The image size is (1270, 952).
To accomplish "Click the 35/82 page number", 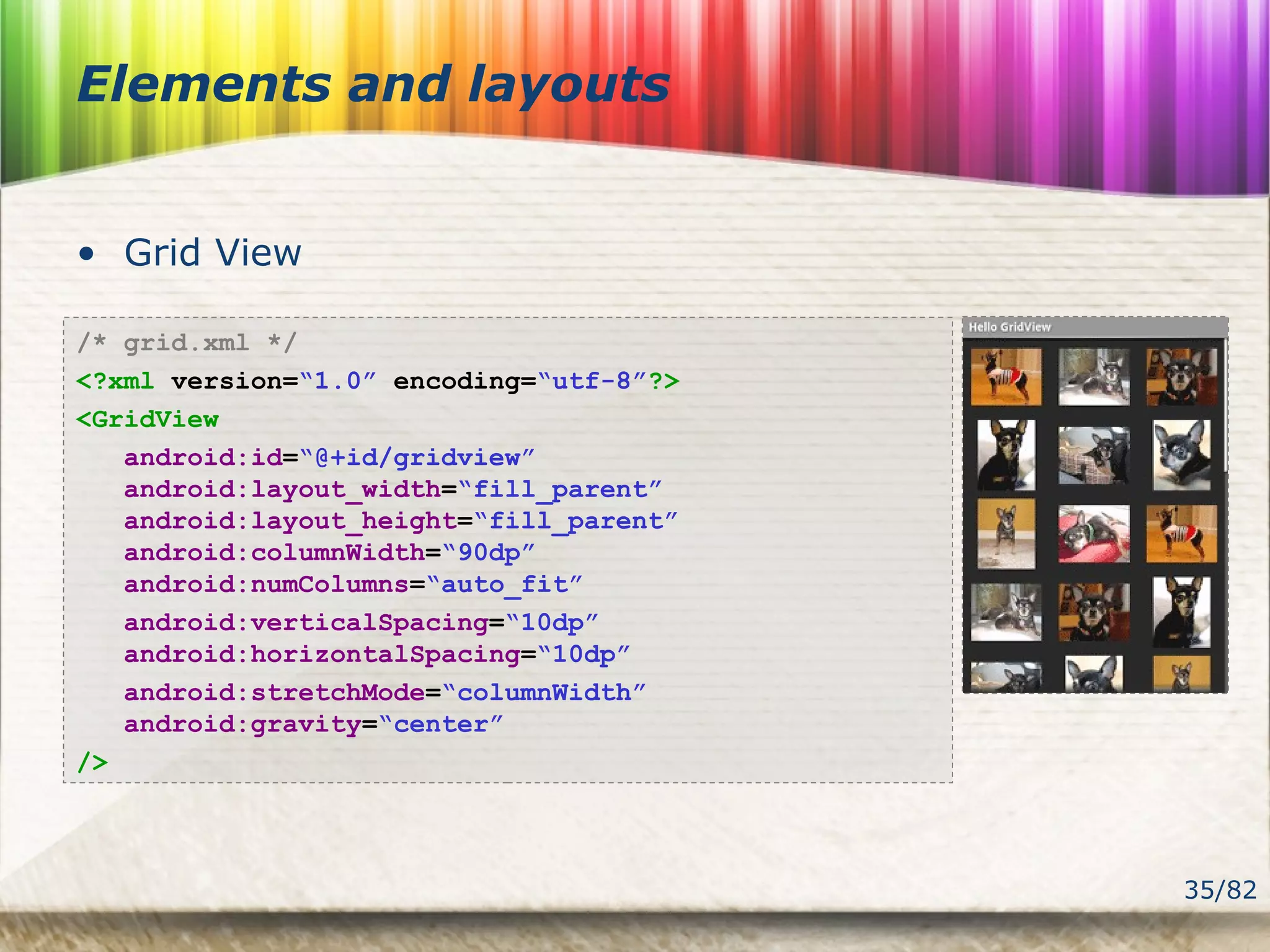I will pos(1219,890).
